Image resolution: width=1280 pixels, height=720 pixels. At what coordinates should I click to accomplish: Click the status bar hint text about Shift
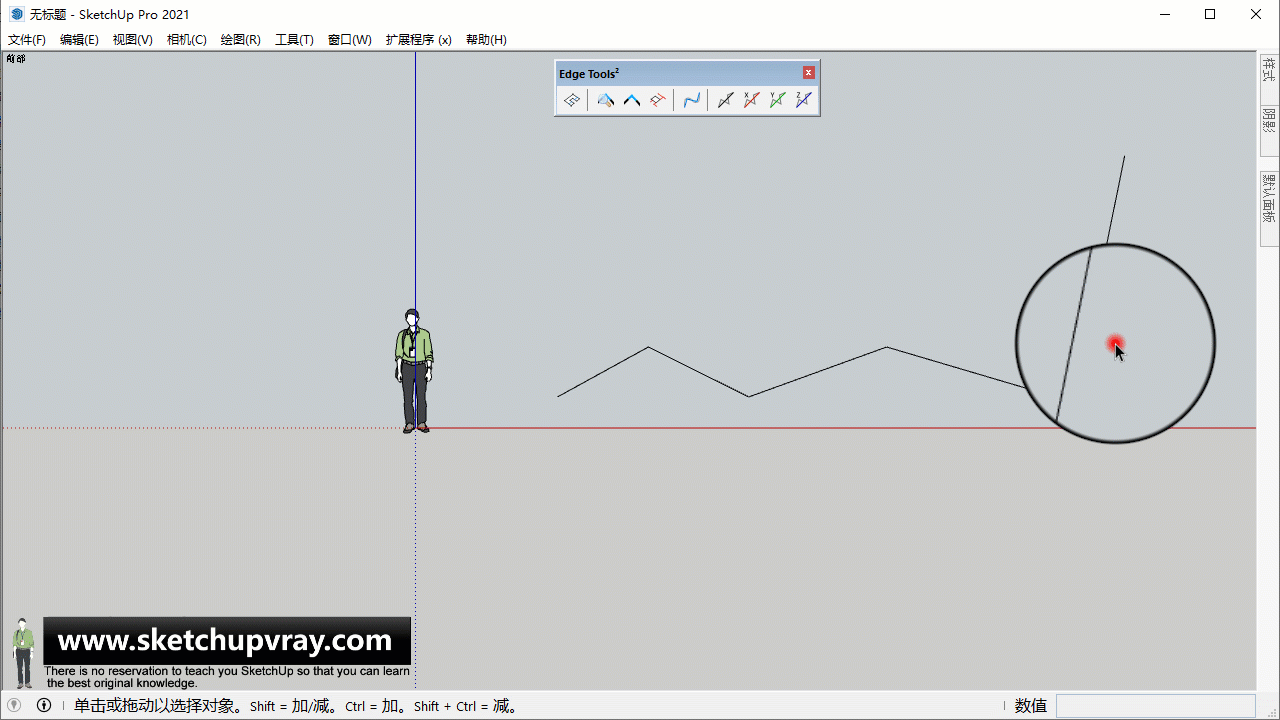click(296, 706)
